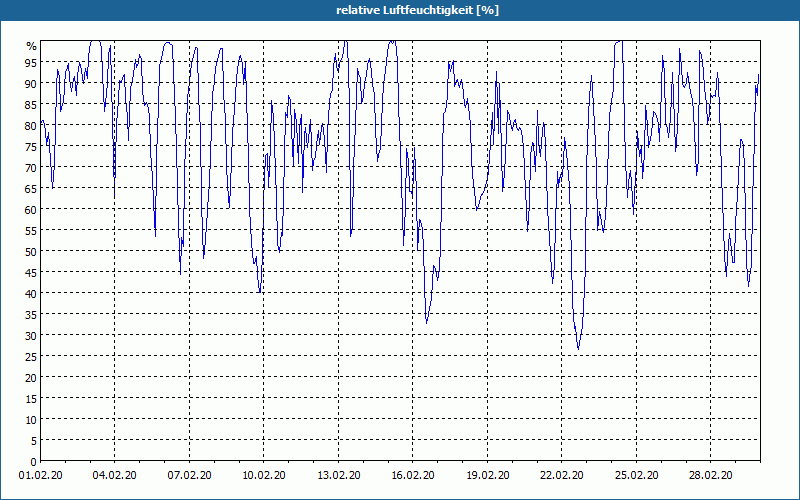Screen dimensions: 800x500
Task: Select the x-axis date 10.02.20
Action: click(x=264, y=476)
